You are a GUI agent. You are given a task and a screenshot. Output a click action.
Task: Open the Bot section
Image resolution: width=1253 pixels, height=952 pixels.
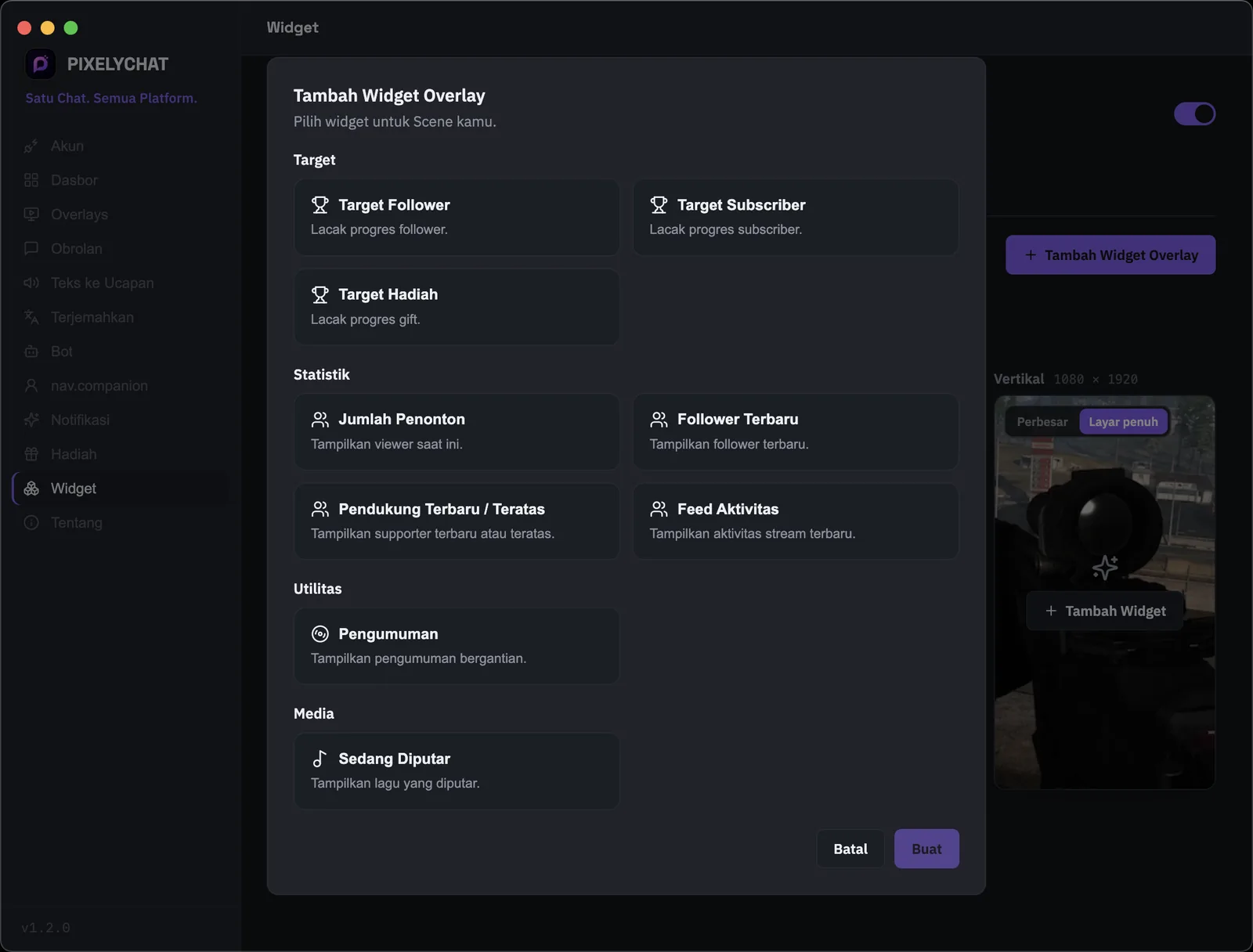pos(121,352)
